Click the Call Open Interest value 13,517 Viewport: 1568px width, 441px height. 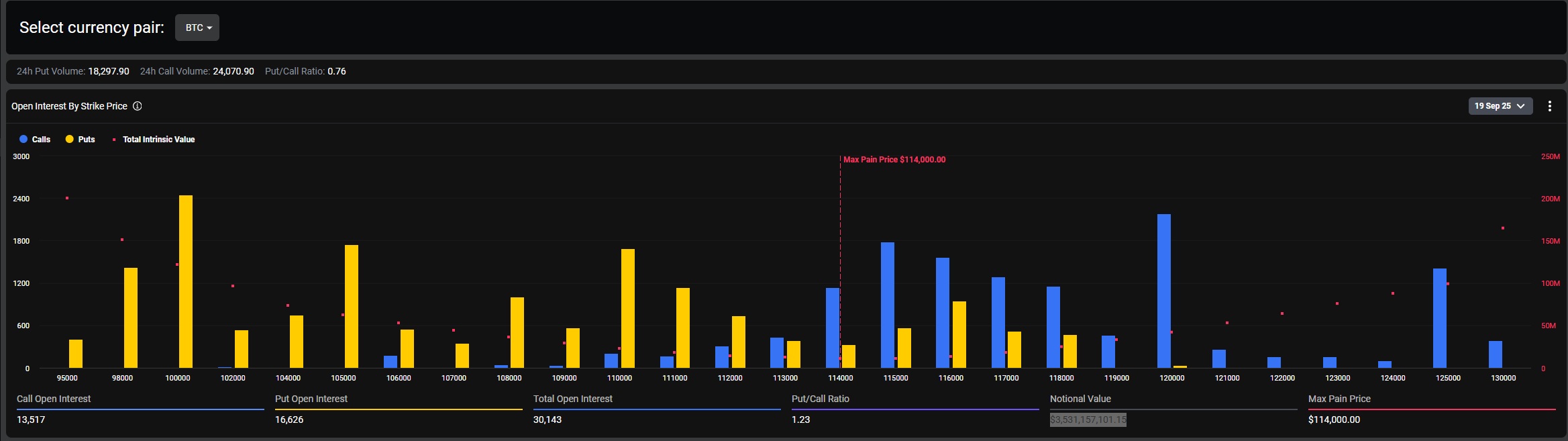point(31,420)
